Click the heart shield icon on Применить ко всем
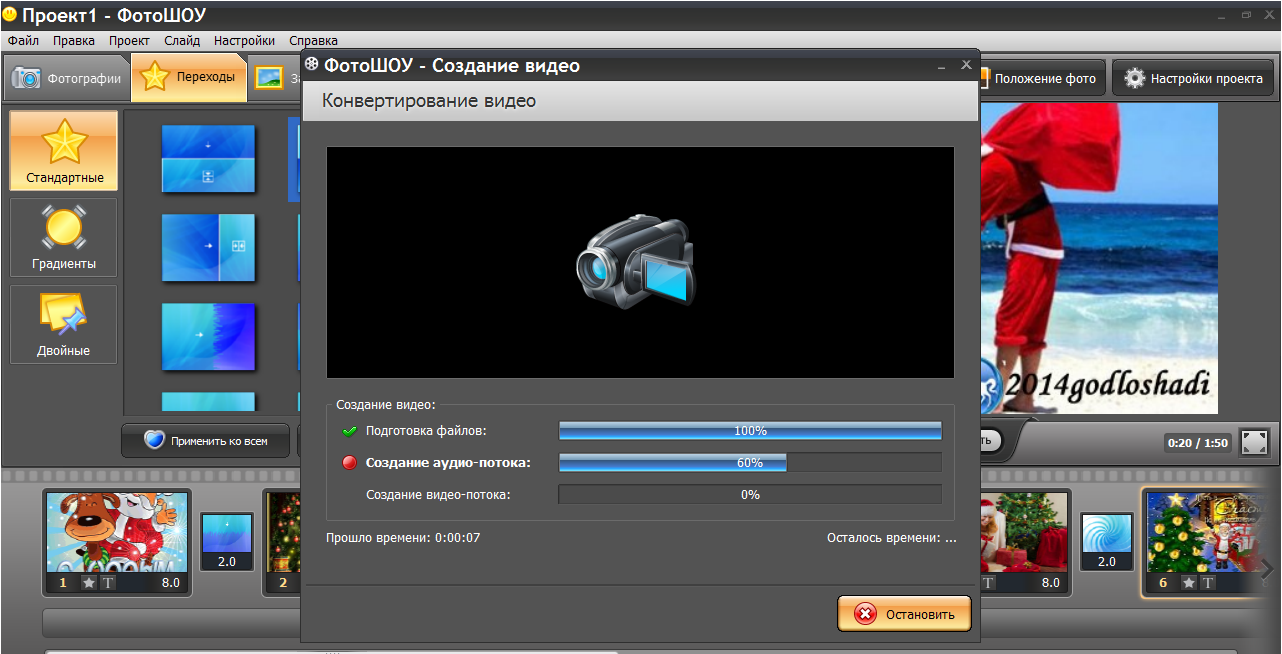Image resolution: width=1282 pixels, height=654 pixels. [154, 440]
